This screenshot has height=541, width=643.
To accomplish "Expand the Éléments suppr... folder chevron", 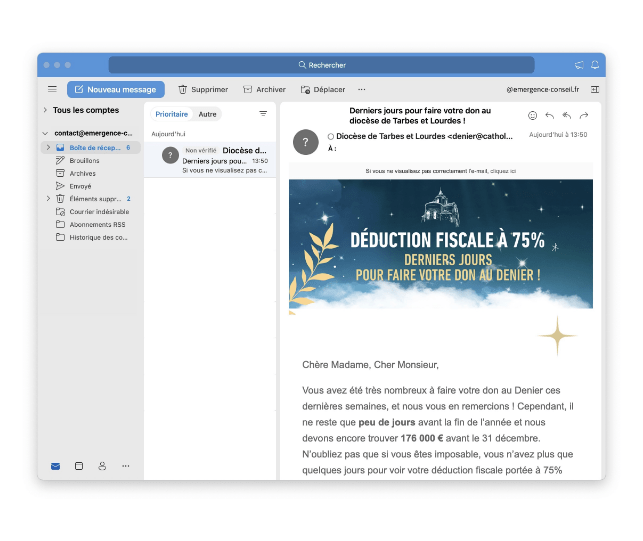I will (48, 199).
